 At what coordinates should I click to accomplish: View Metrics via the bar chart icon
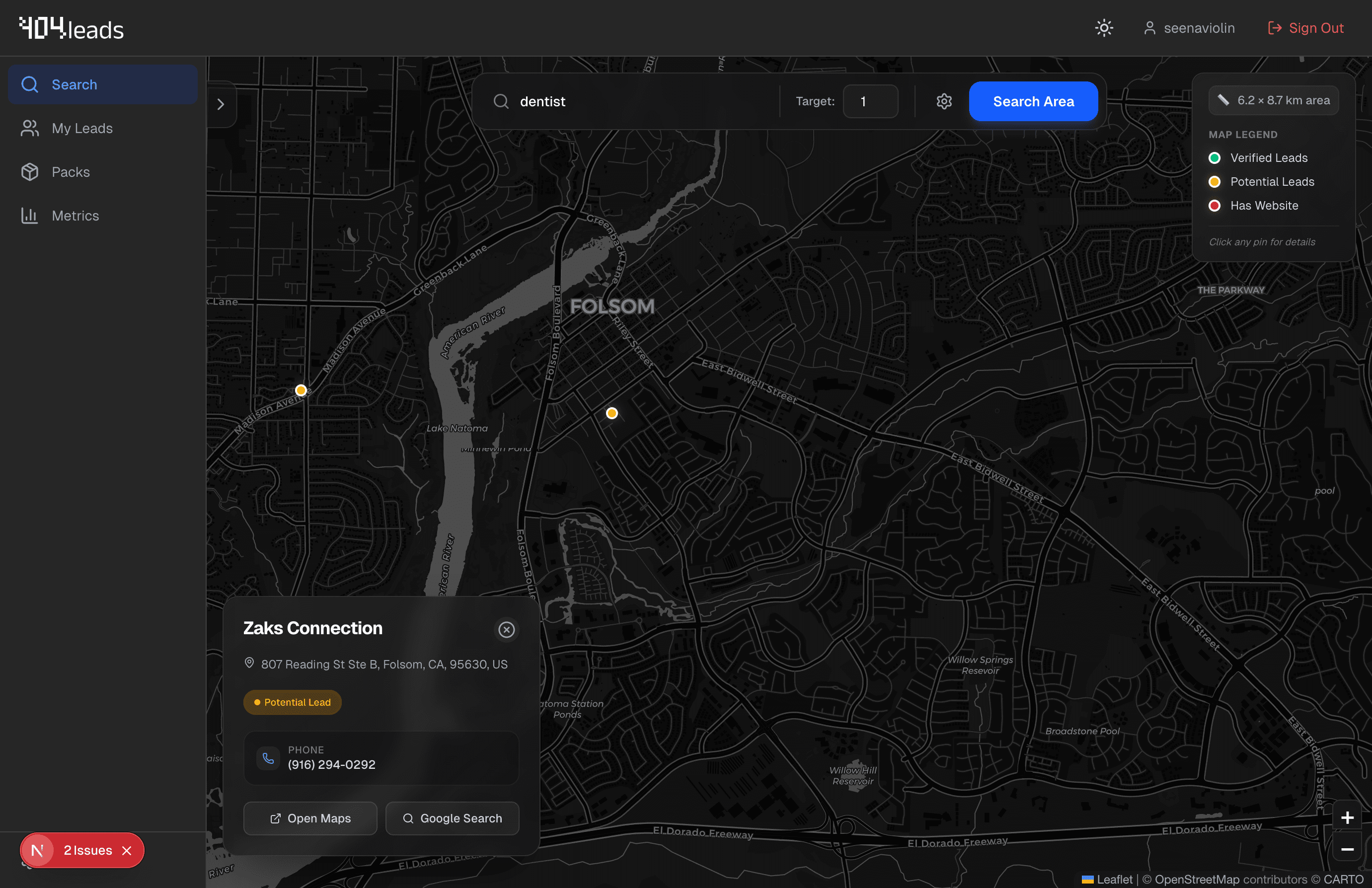[x=30, y=216]
